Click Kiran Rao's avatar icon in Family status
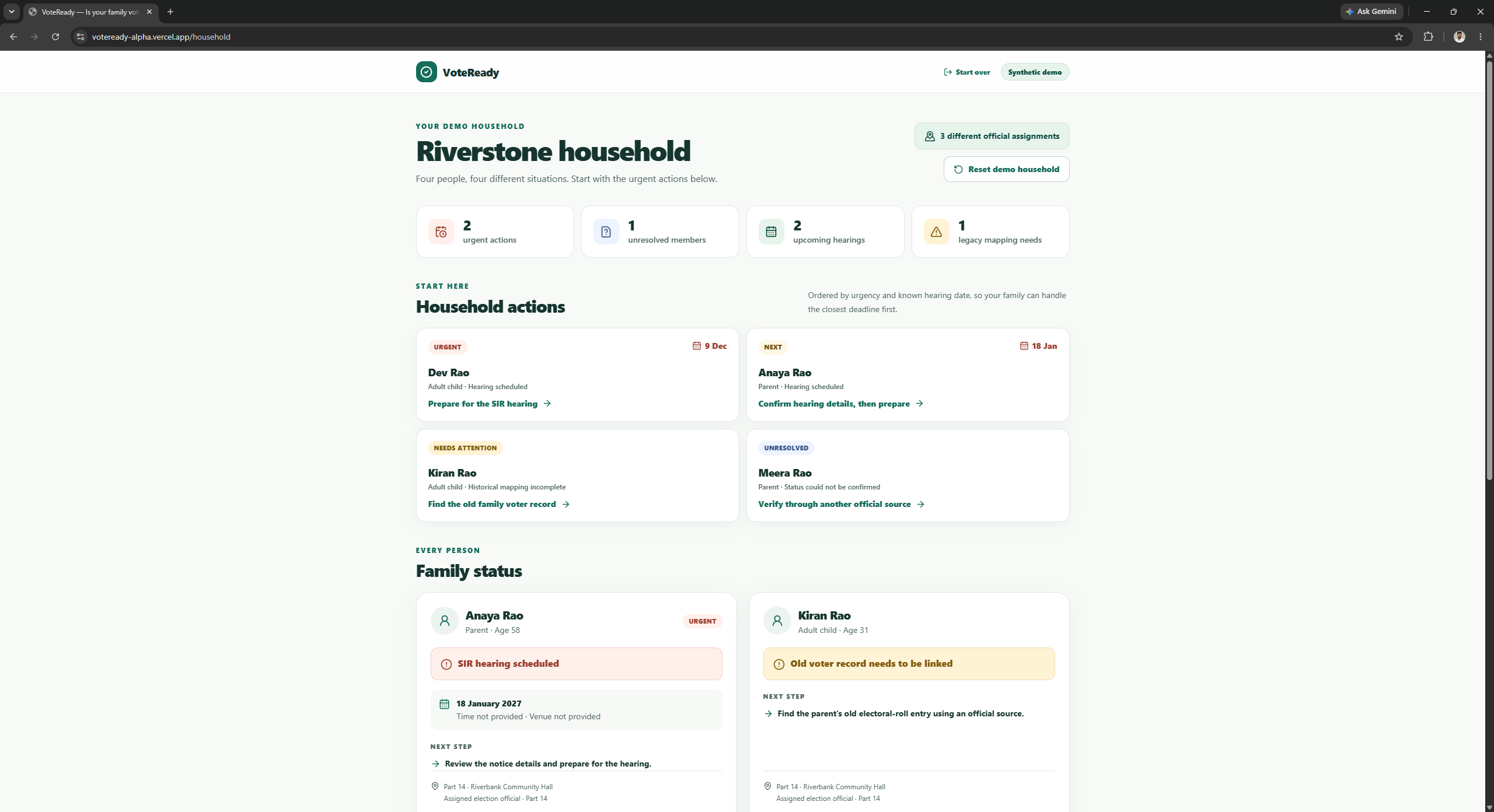 coord(777,621)
